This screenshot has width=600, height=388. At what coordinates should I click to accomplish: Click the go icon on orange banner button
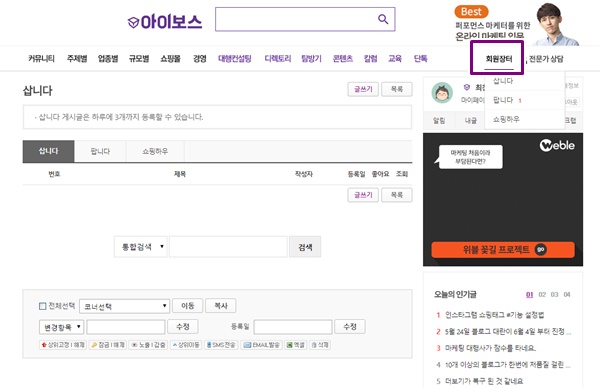[x=540, y=249]
